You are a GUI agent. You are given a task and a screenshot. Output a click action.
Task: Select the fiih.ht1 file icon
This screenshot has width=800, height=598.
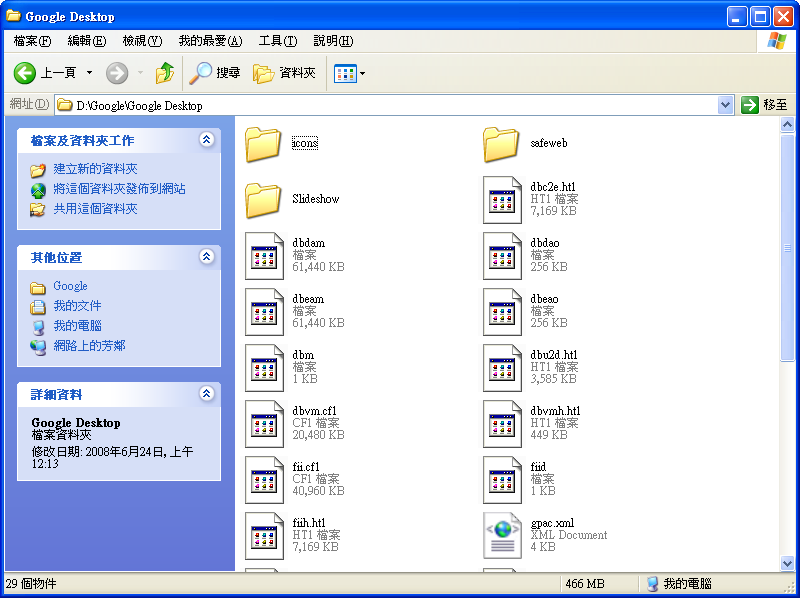[x=264, y=537]
